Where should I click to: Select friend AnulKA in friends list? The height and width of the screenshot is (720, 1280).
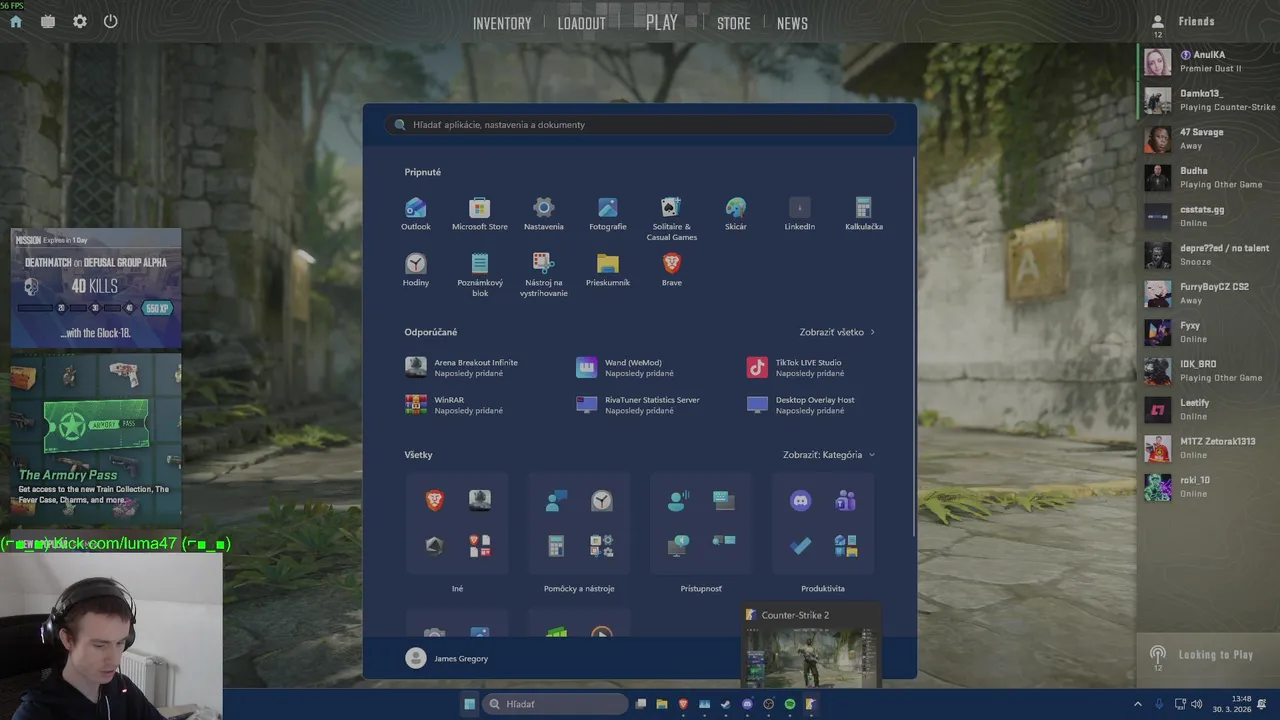click(1207, 62)
